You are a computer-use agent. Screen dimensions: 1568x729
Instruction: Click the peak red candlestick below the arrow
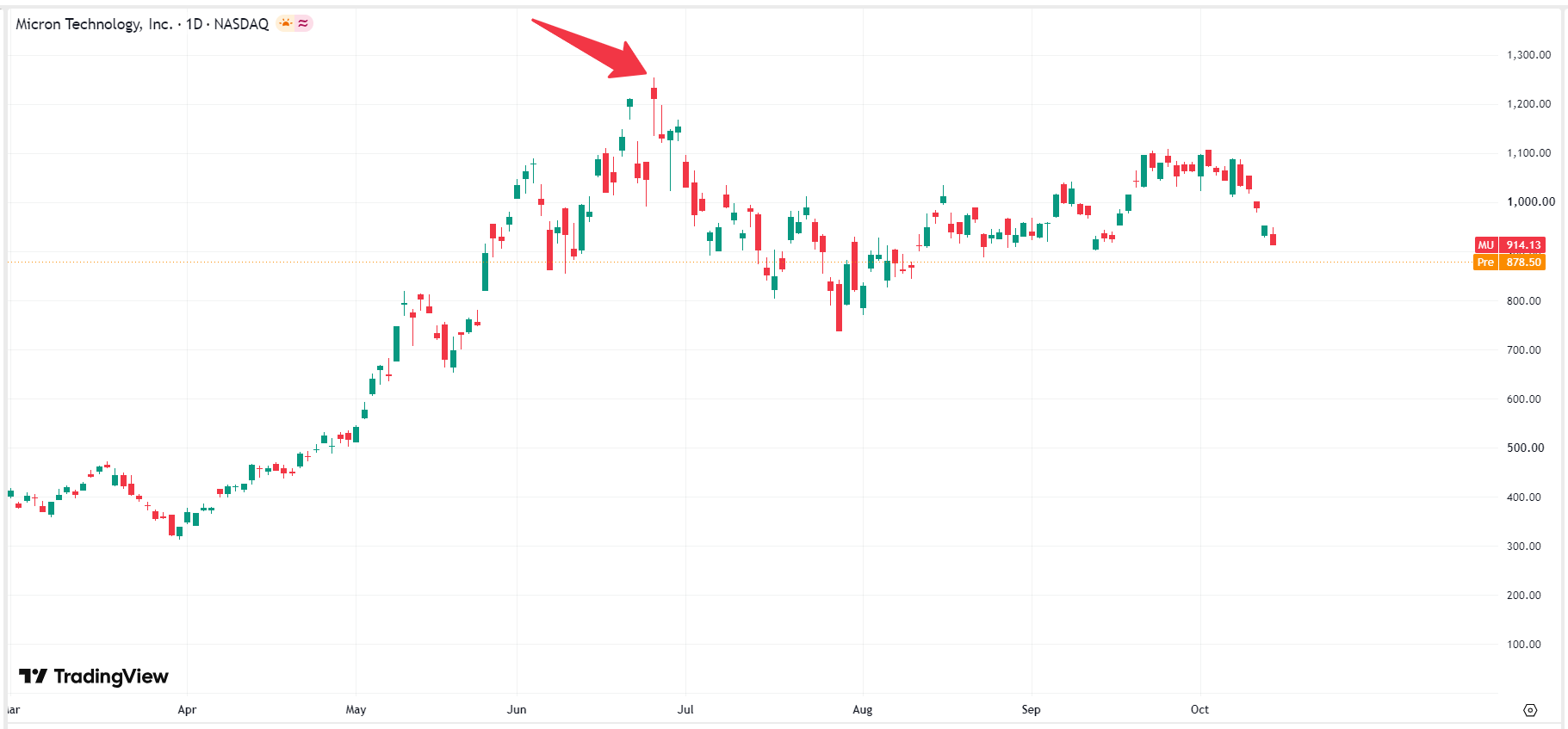[x=654, y=95]
